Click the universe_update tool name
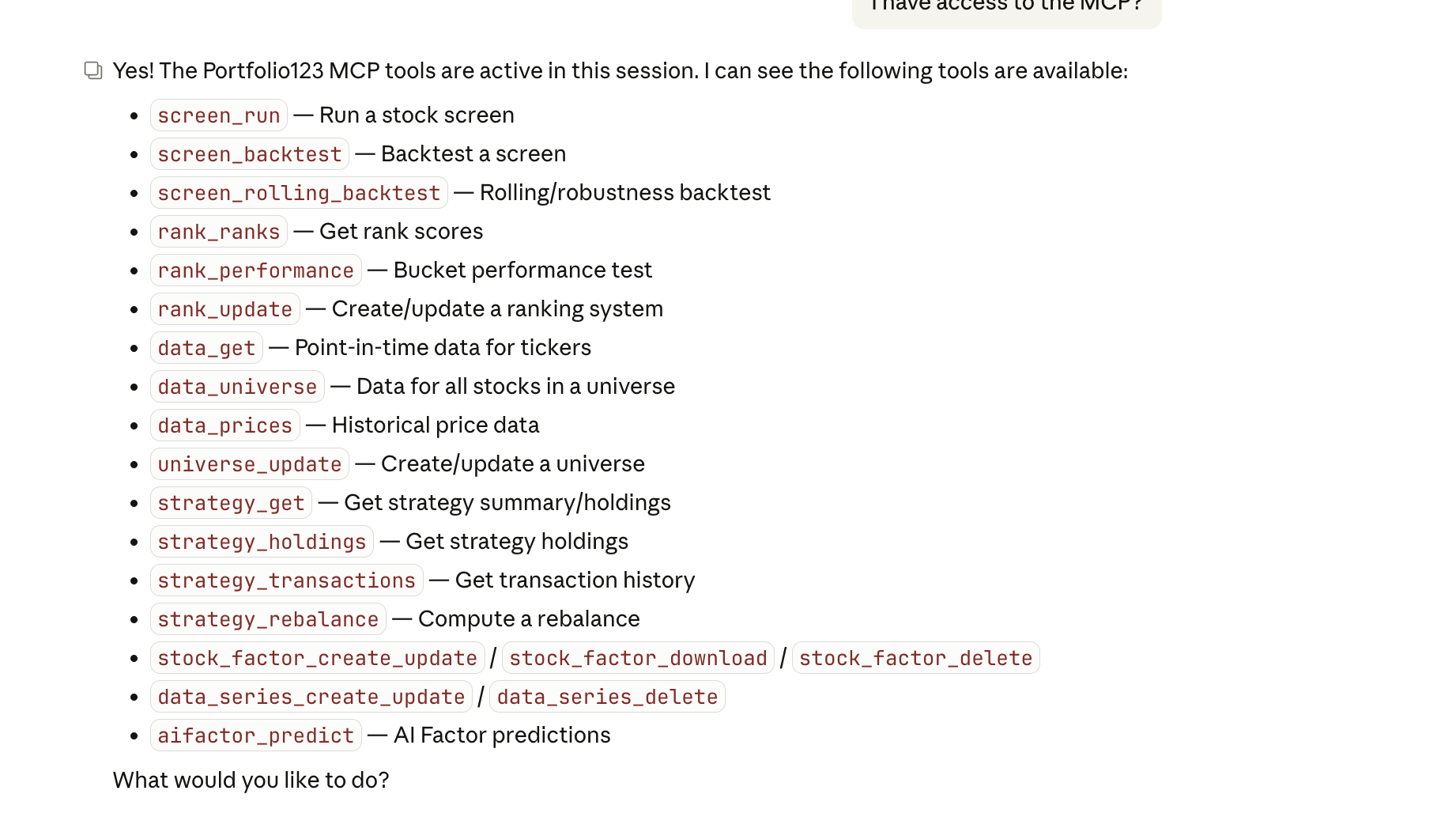Viewport: 1456px width, 832px height. (250, 464)
